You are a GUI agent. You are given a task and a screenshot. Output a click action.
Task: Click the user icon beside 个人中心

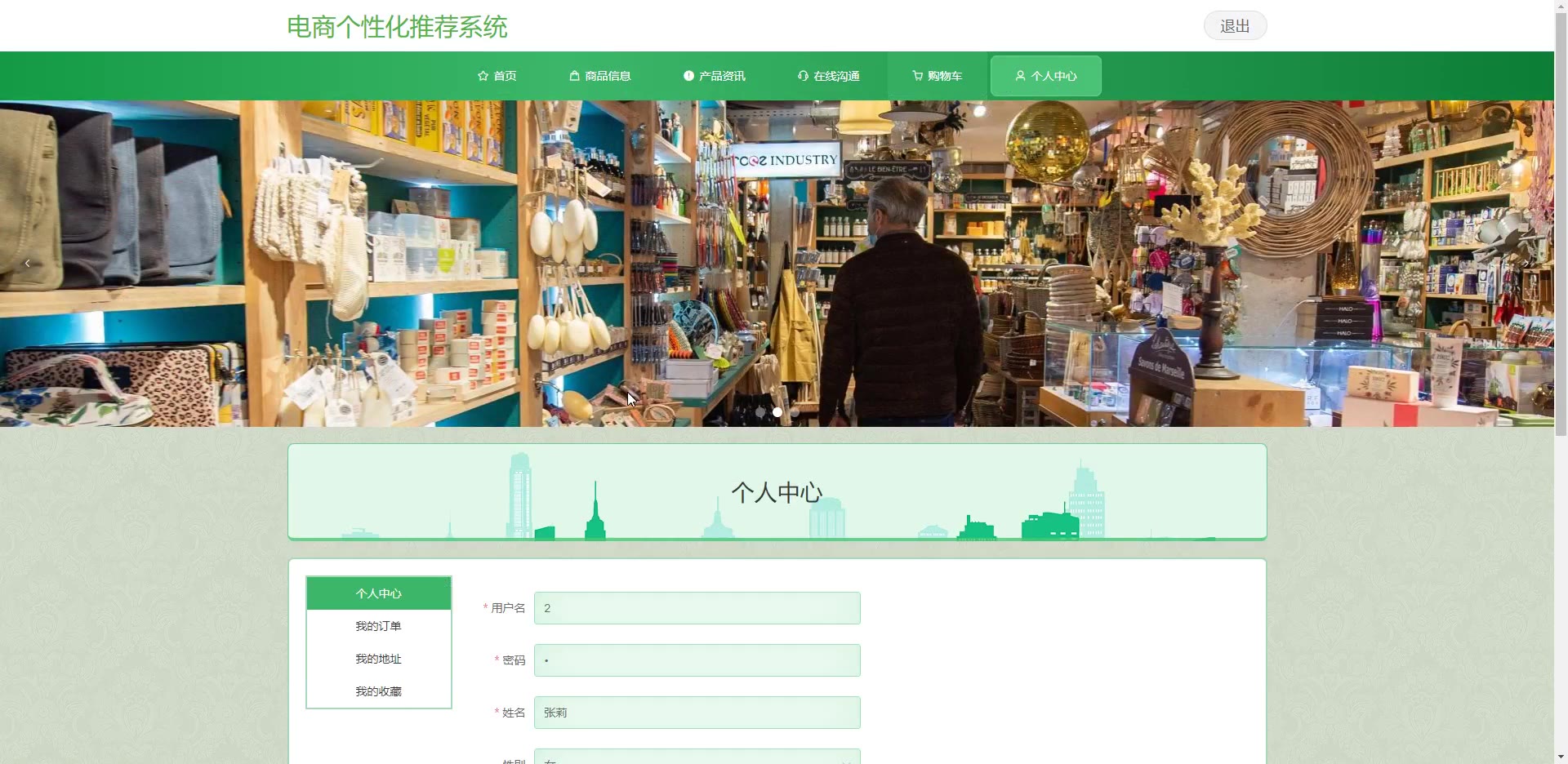coord(1020,76)
